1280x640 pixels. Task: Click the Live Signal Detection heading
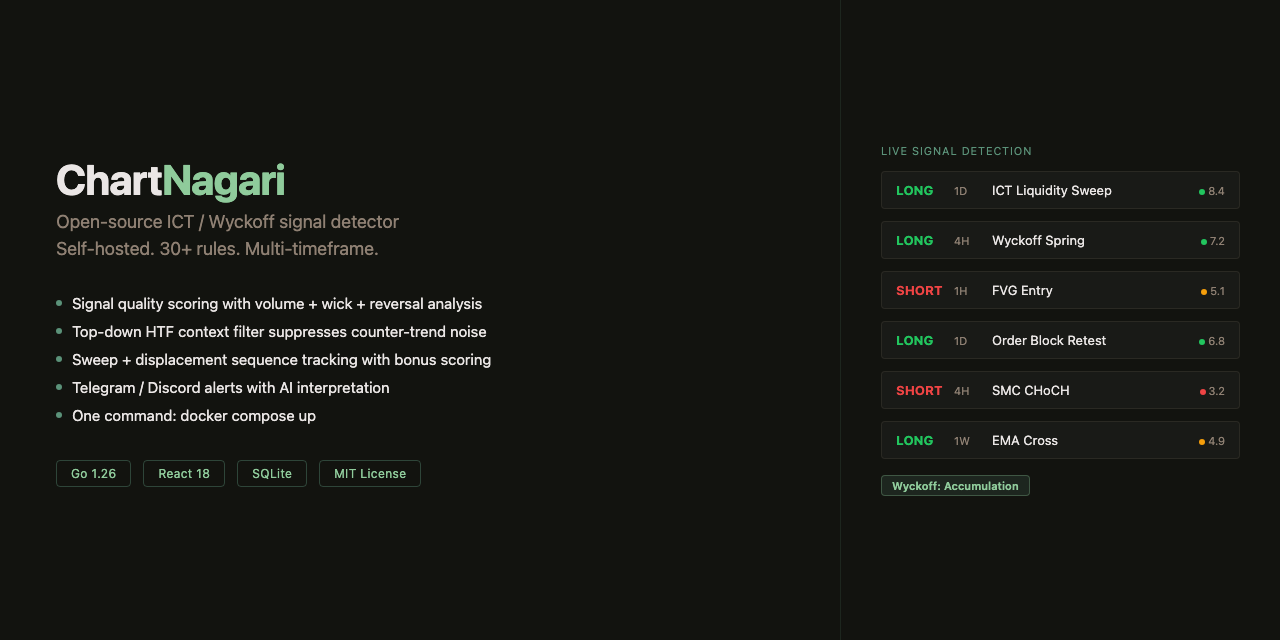tap(956, 151)
